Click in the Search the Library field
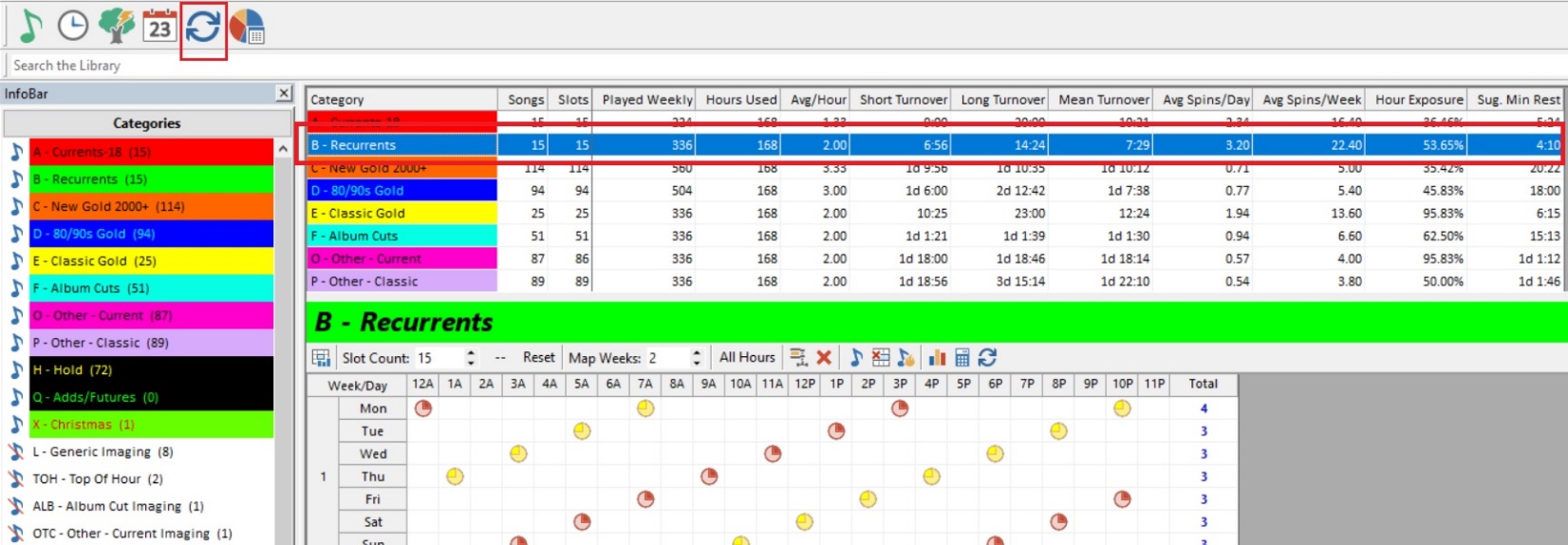This screenshot has width=1568, height=545. tap(142, 66)
